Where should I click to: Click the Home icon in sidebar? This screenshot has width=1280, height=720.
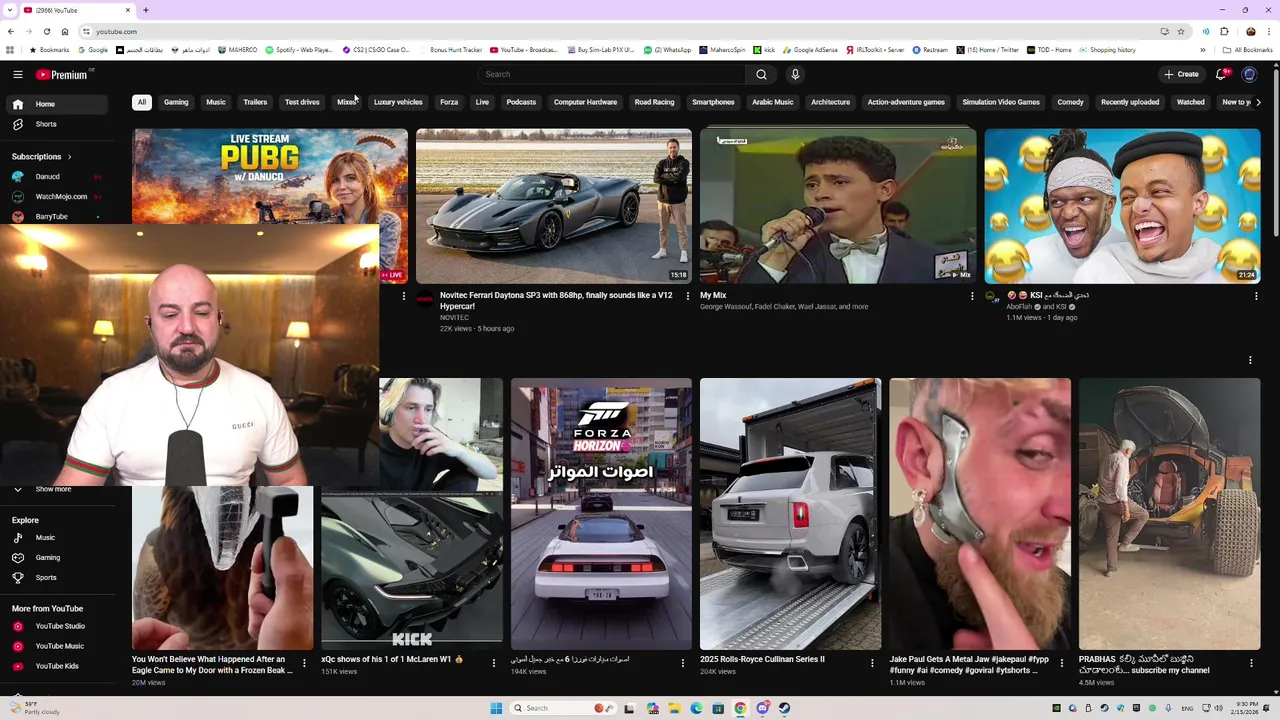tap(17, 104)
